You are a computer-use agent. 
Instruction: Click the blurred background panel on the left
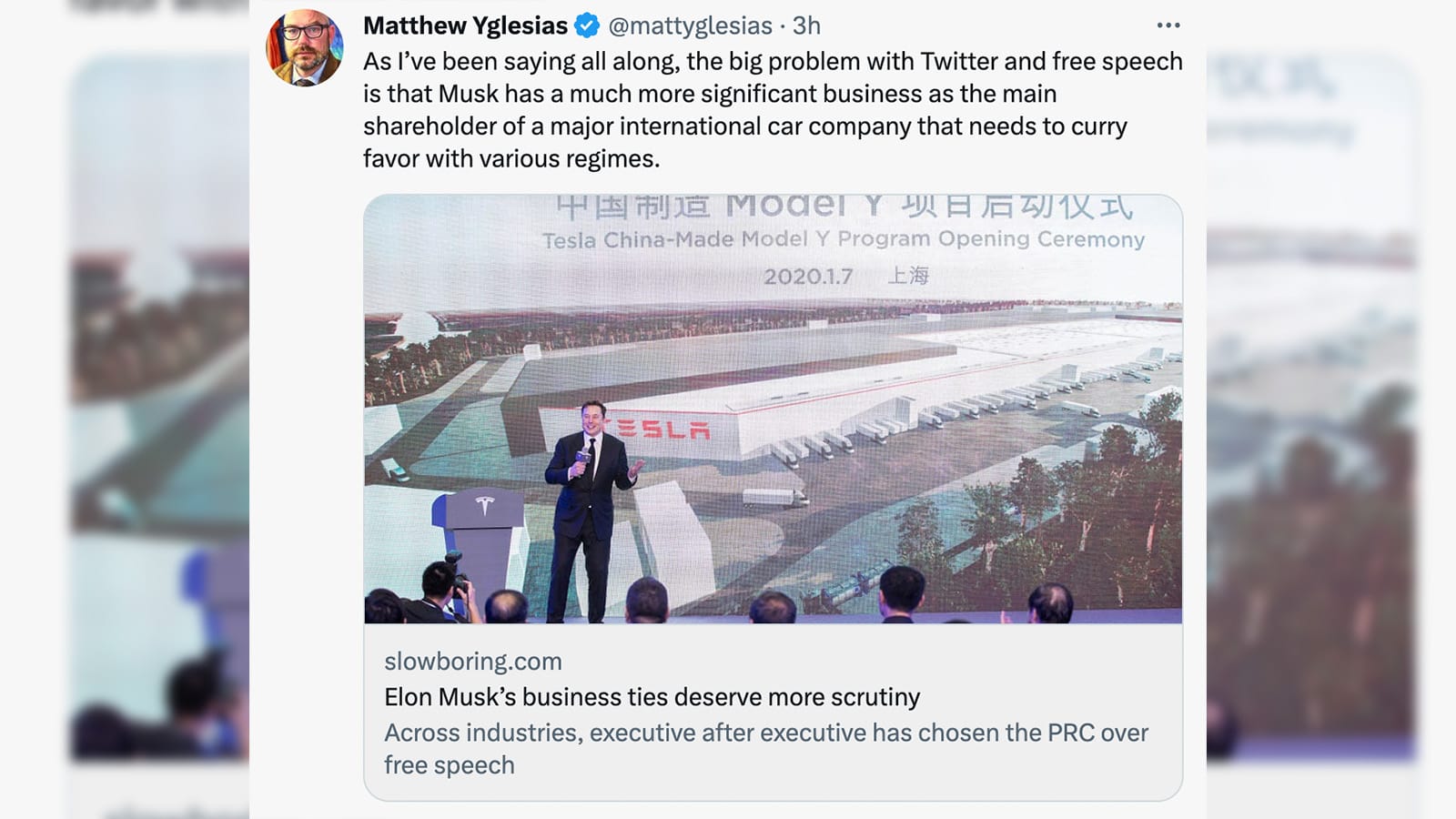(159, 409)
